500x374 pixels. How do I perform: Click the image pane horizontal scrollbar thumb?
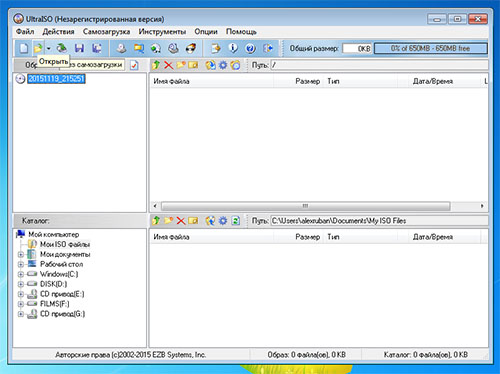[x=305, y=206]
